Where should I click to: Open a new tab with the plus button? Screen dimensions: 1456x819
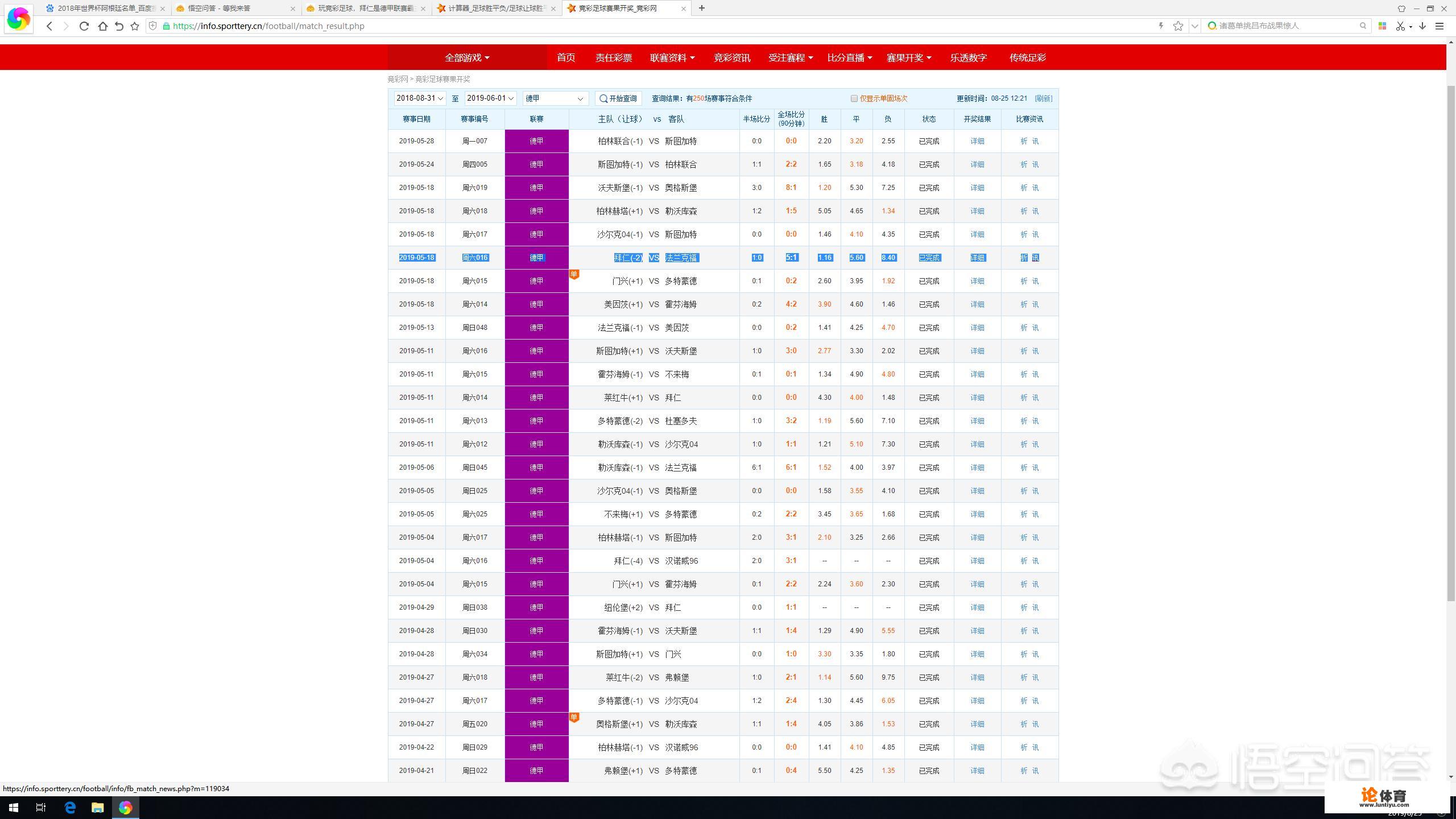[x=702, y=8]
